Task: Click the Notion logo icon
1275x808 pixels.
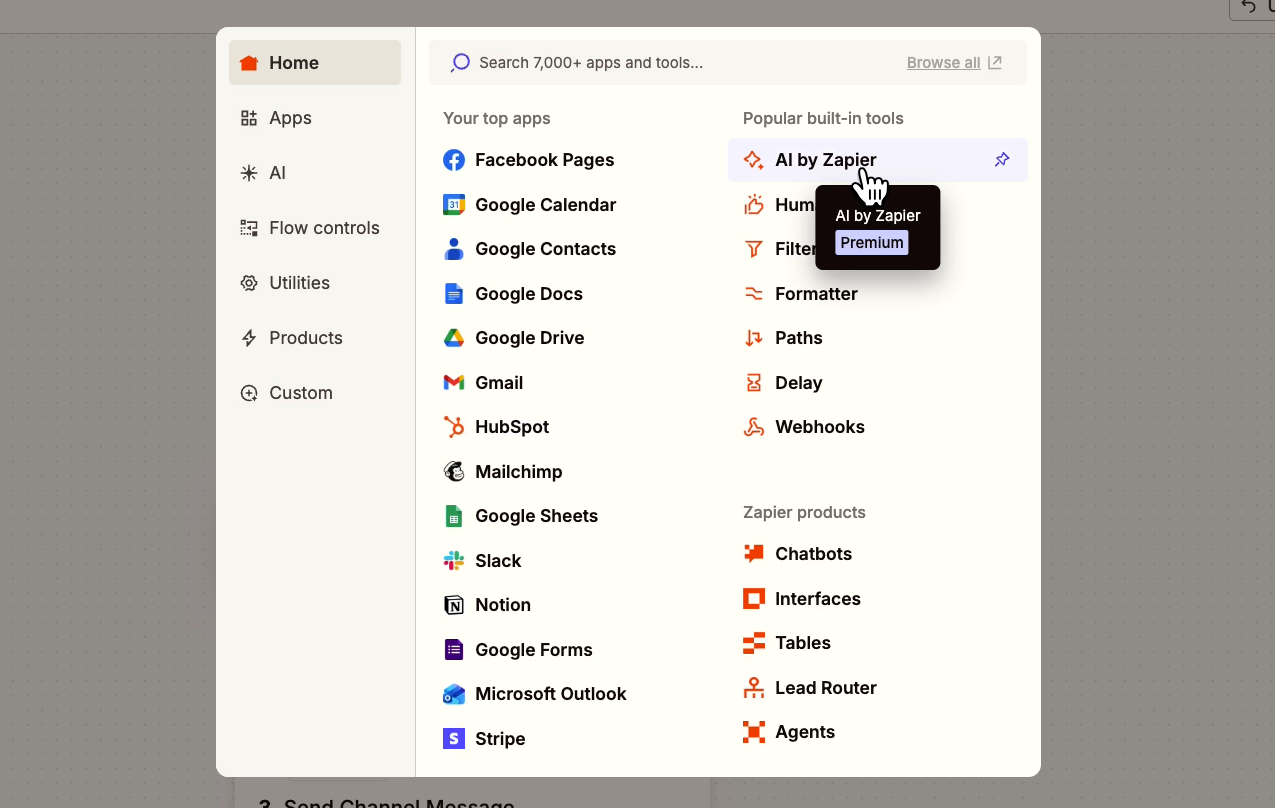Action: pyautogui.click(x=454, y=605)
